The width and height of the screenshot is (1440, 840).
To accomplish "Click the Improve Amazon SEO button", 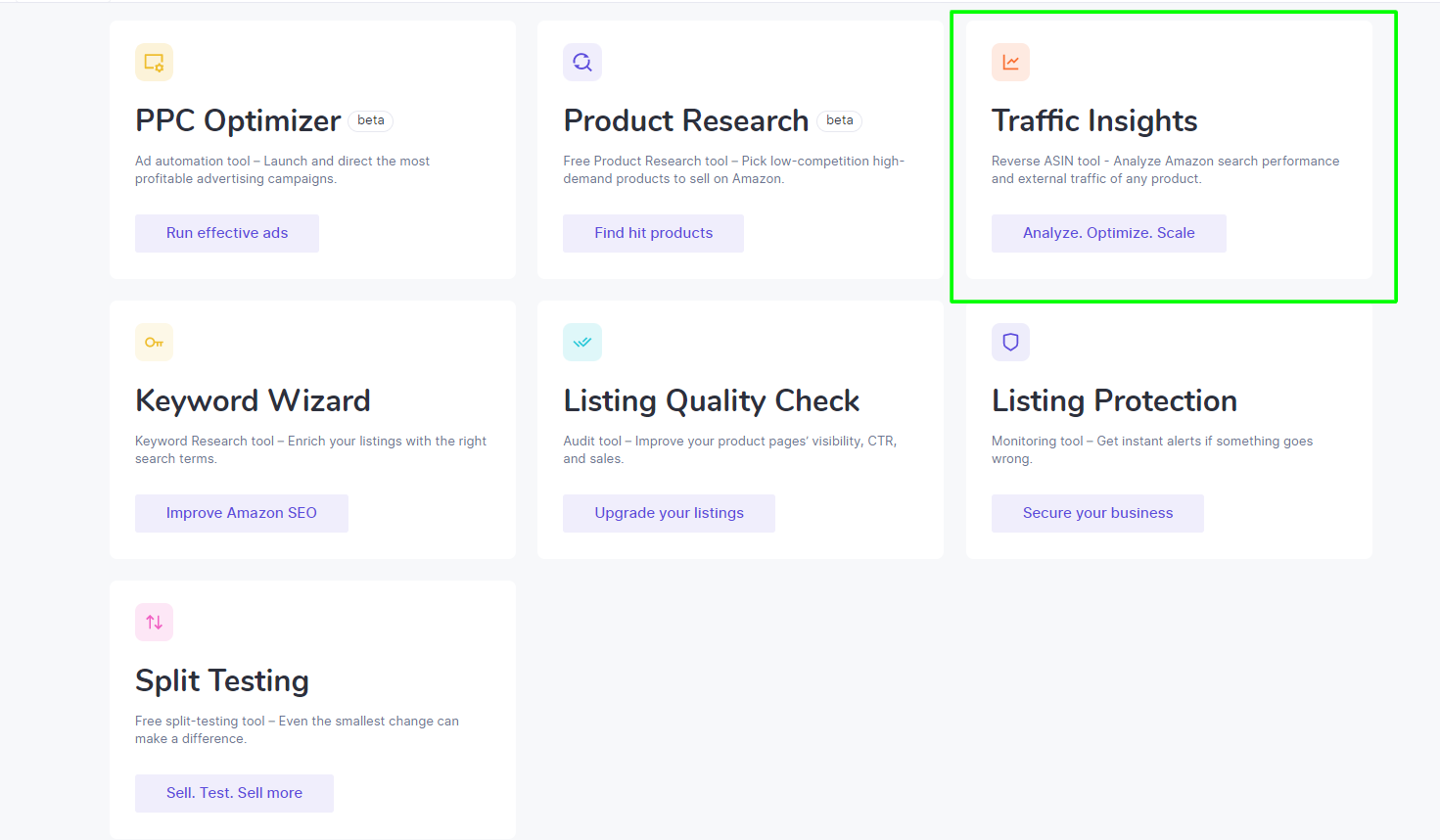I will click(242, 513).
